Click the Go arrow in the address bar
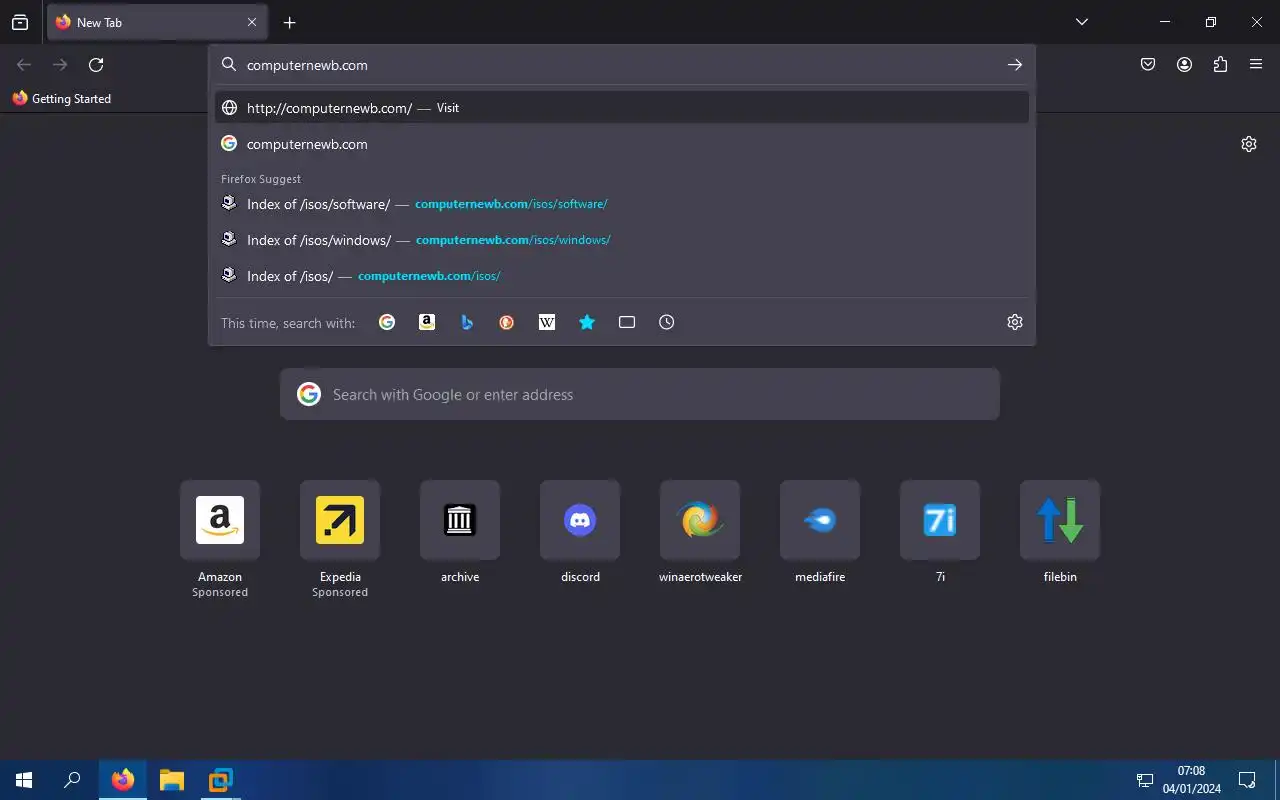1280x800 pixels. 1015,65
